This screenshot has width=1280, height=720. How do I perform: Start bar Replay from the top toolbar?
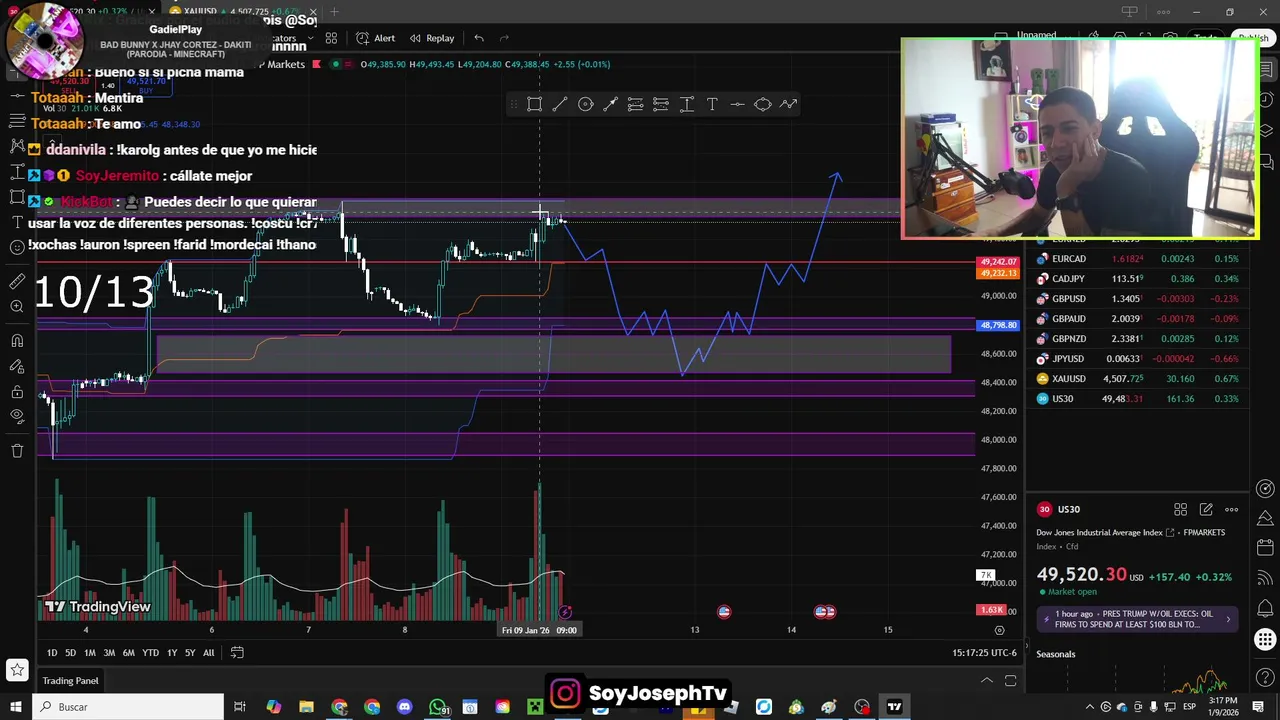tap(432, 38)
